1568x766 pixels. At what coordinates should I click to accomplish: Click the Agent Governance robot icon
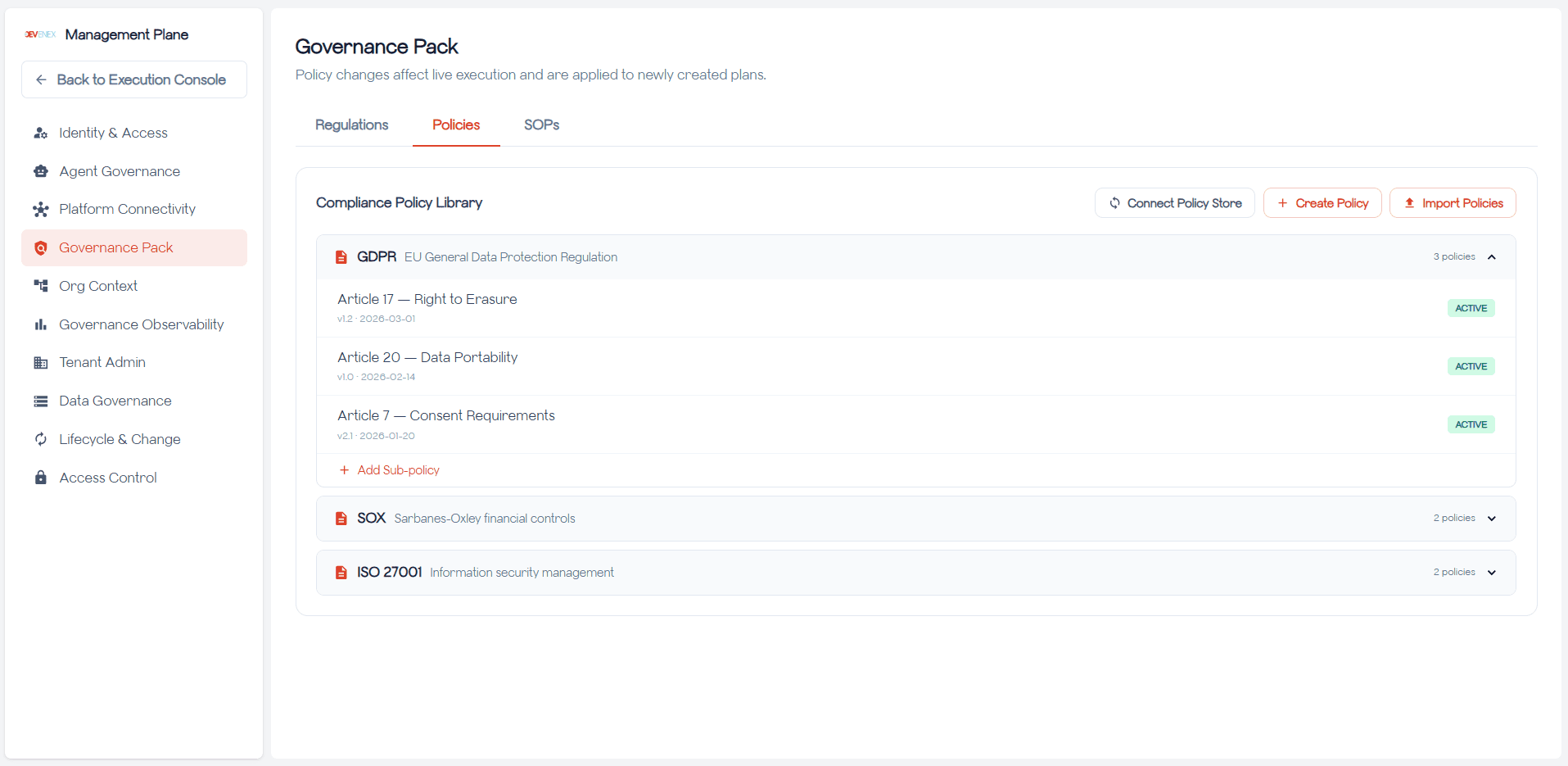(x=40, y=171)
